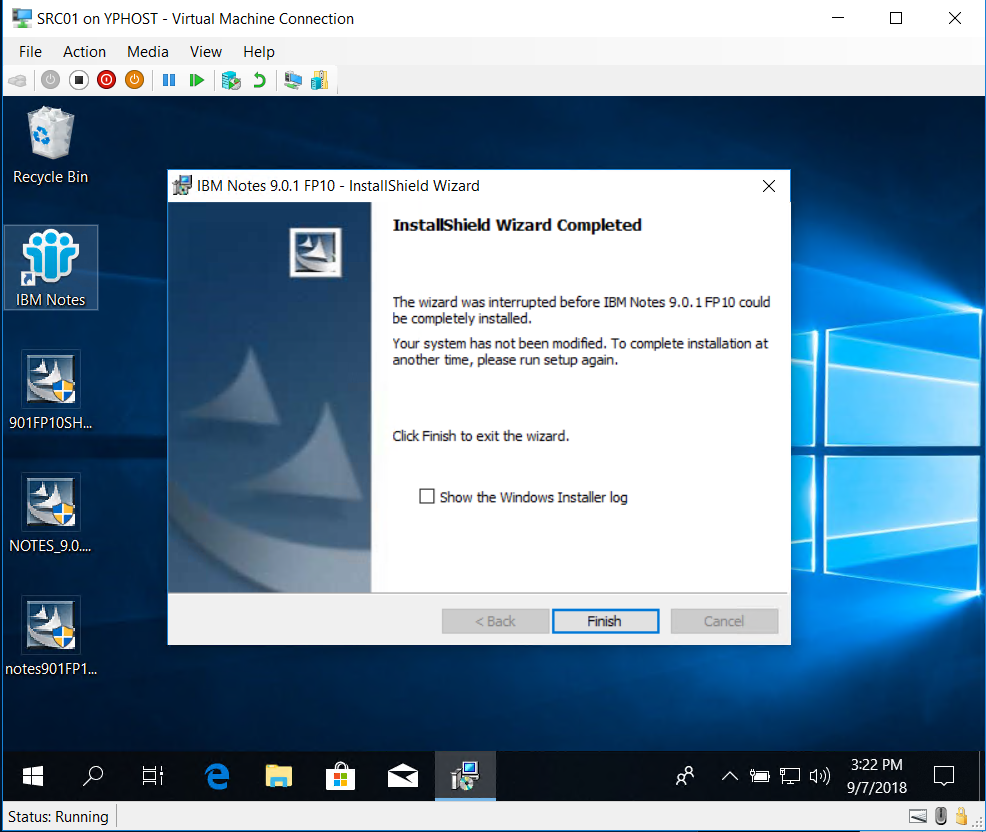Viewport: 986px width, 832px height.
Task: Open taskbar Search
Action: click(93, 776)
